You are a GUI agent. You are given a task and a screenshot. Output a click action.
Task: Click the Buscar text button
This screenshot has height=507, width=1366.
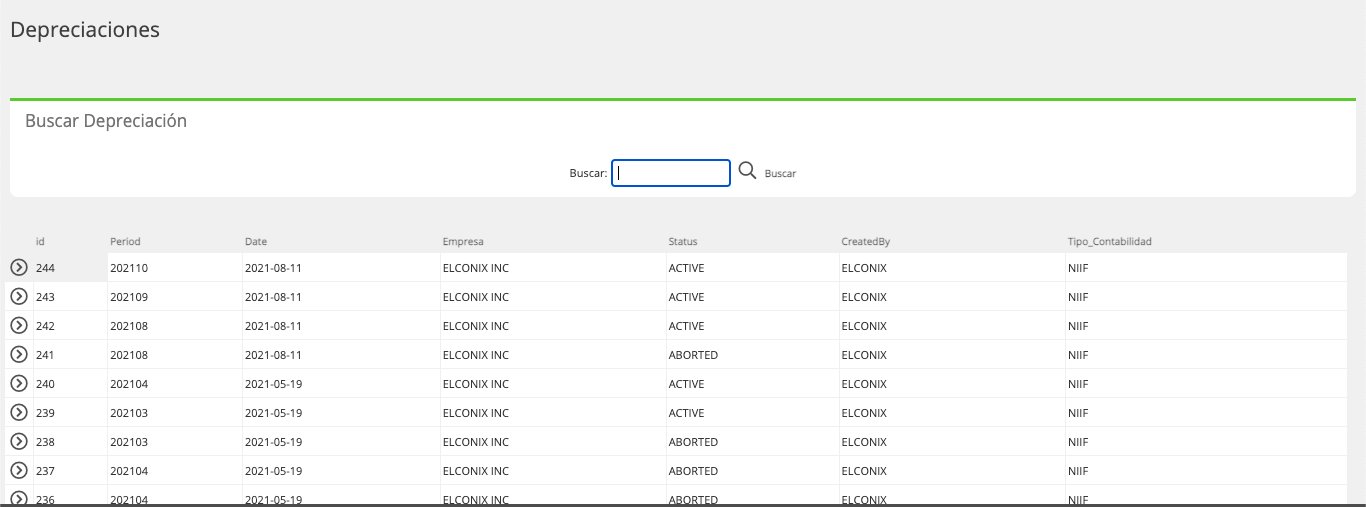point(780,174)
